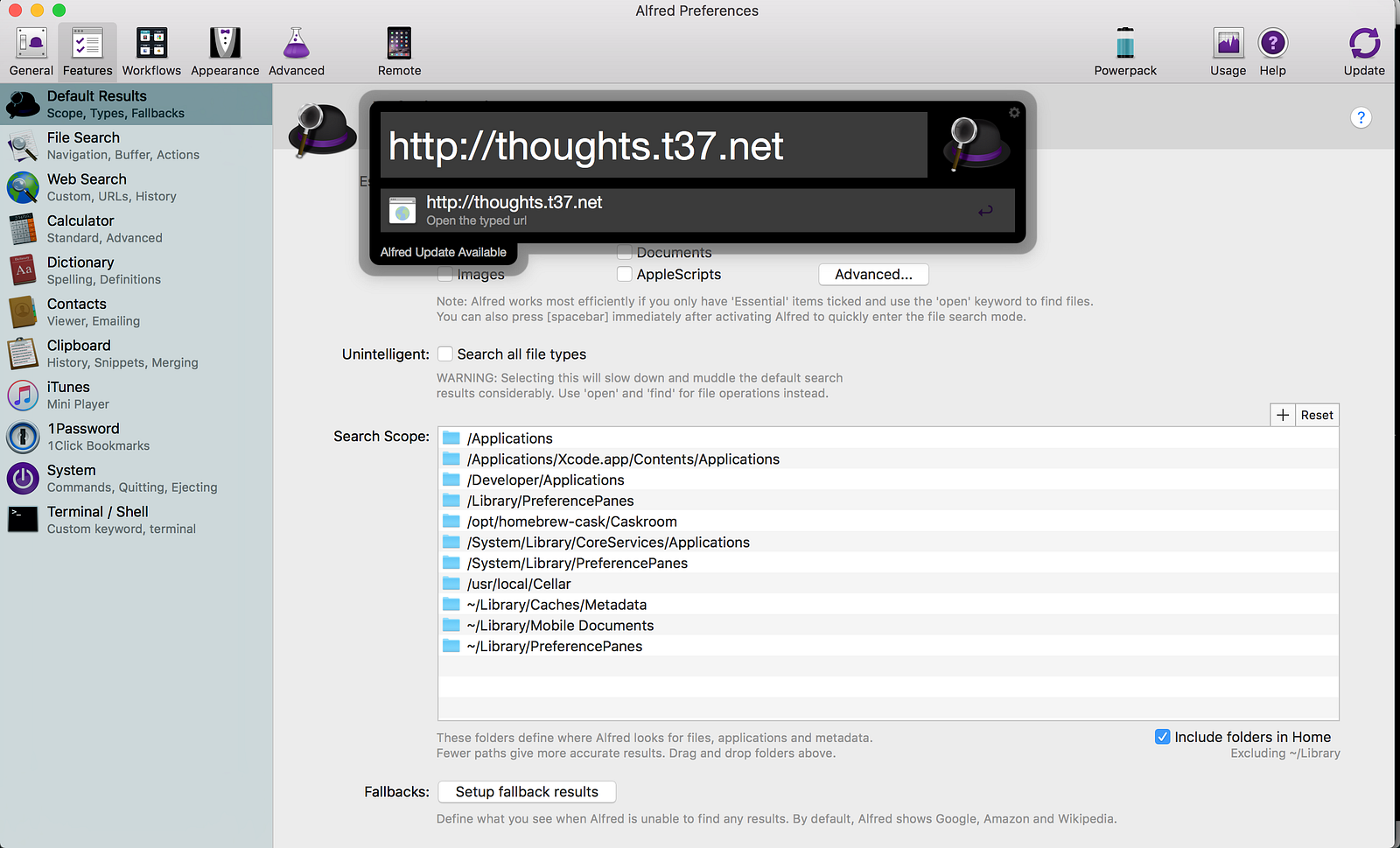Click the gear icon in Alfred popup
Image resolution: width=1400 pixels, height=848 pixels.
click(1014, 113)
